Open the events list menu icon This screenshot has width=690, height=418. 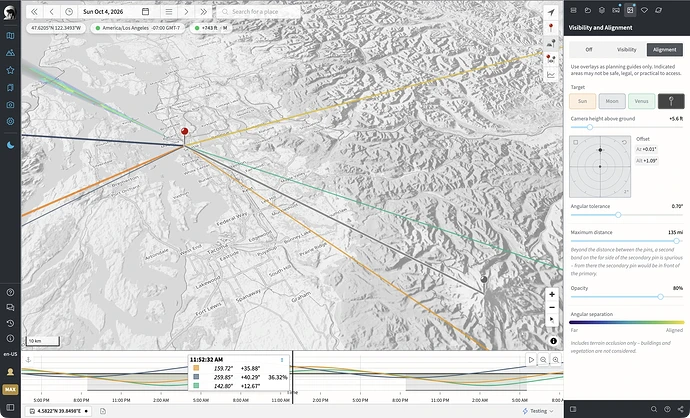click(169, 12)
